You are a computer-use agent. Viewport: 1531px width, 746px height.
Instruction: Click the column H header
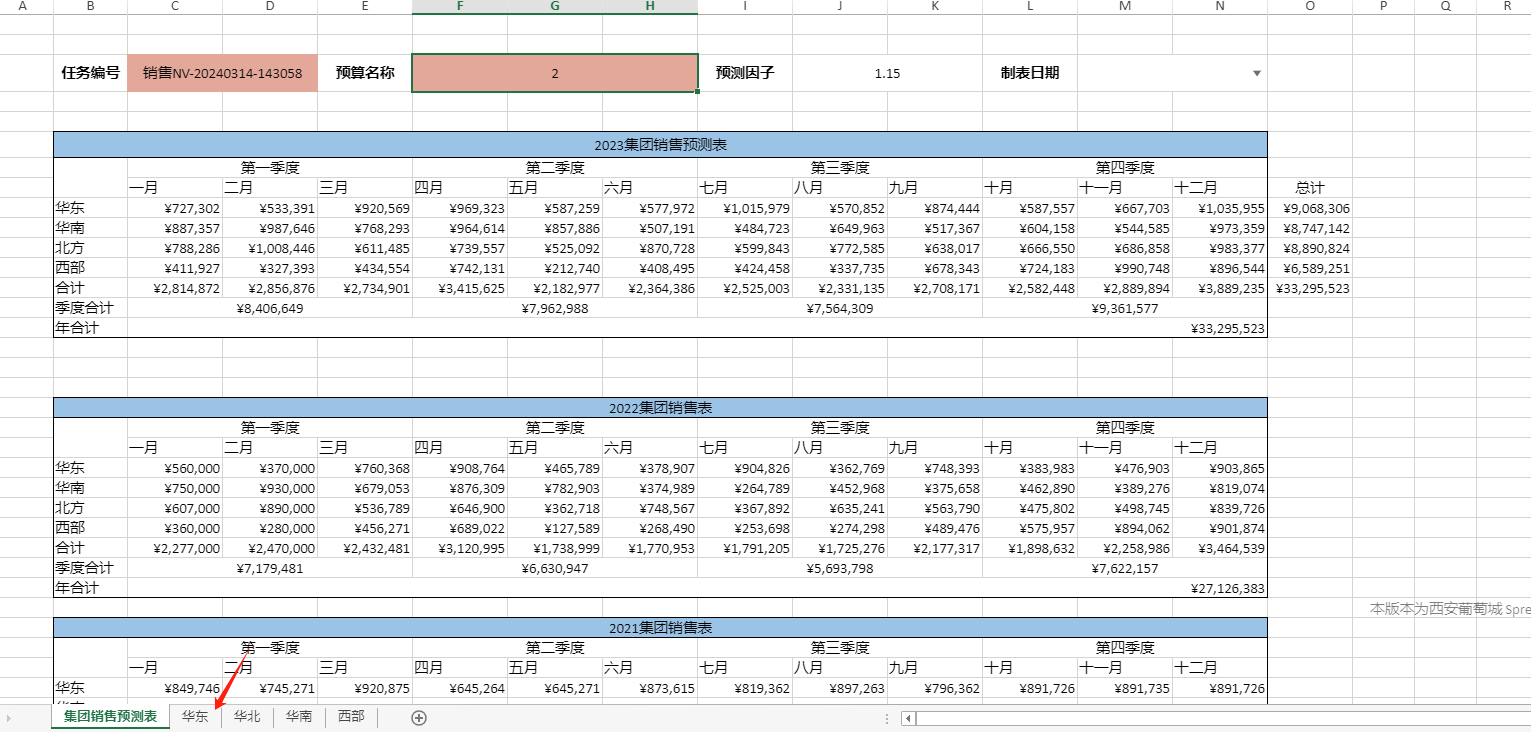coord(650,7)
